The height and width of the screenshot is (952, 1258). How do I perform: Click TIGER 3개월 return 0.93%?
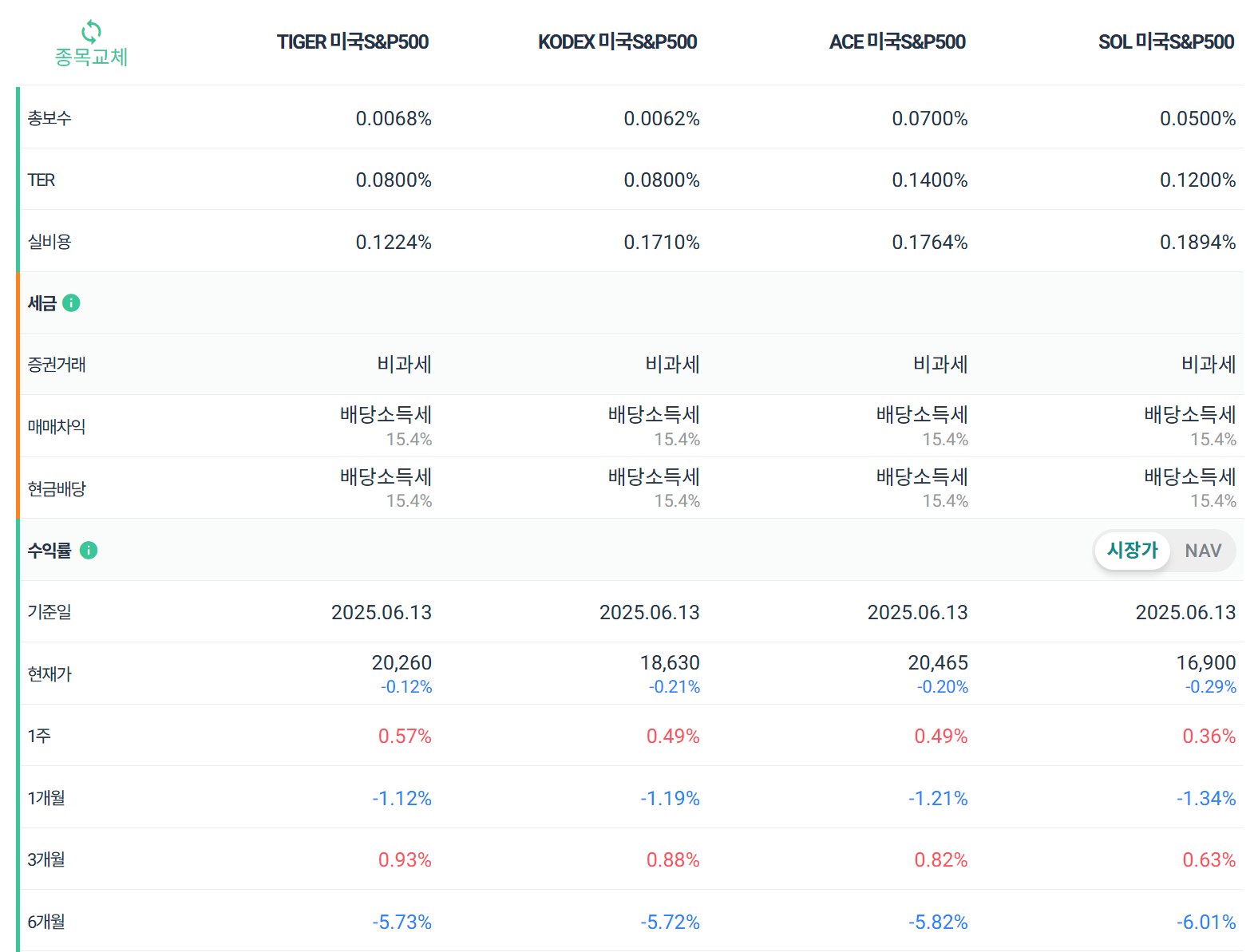coord(405,860)
